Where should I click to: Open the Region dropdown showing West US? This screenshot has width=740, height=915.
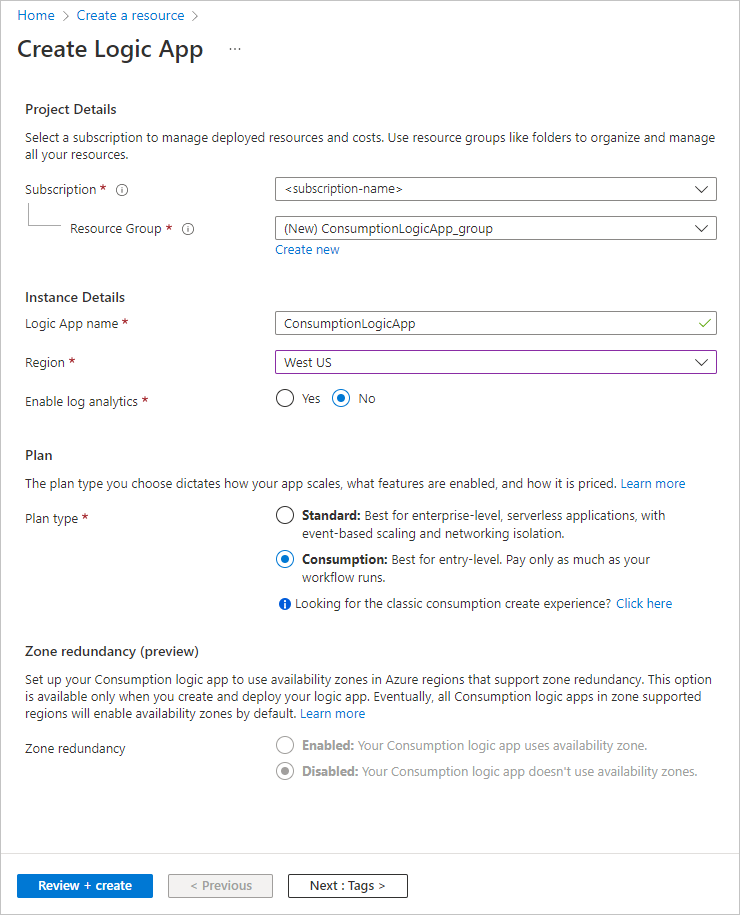coord(495,362)
